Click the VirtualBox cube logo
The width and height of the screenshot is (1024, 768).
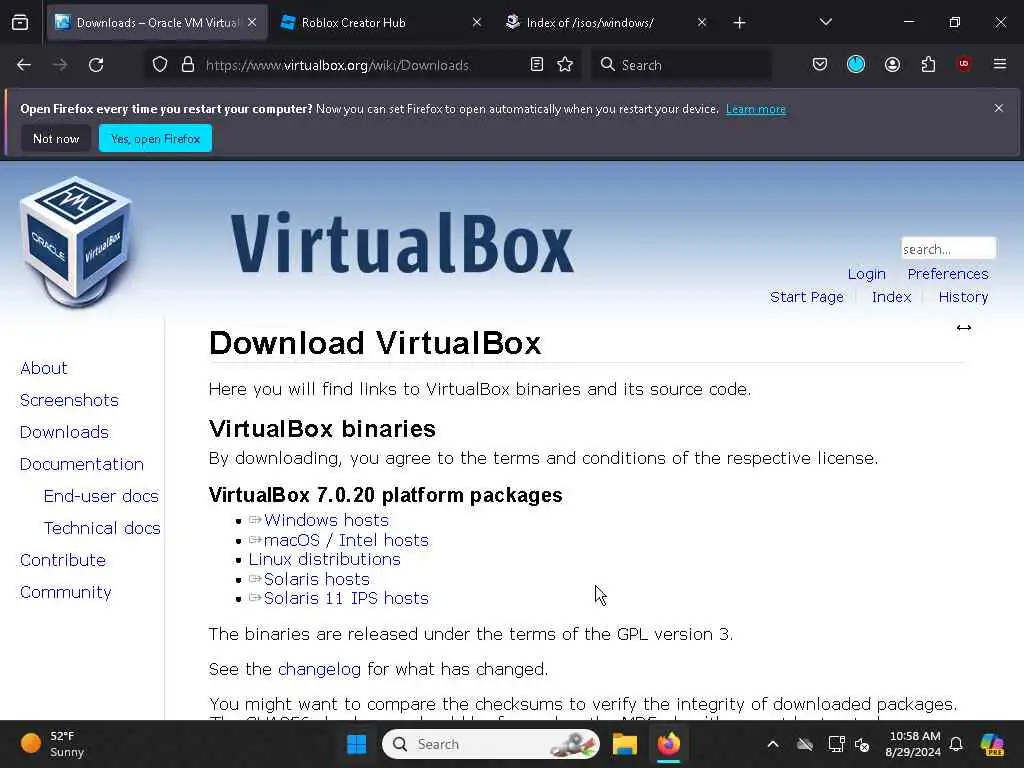tap(76, 242)
